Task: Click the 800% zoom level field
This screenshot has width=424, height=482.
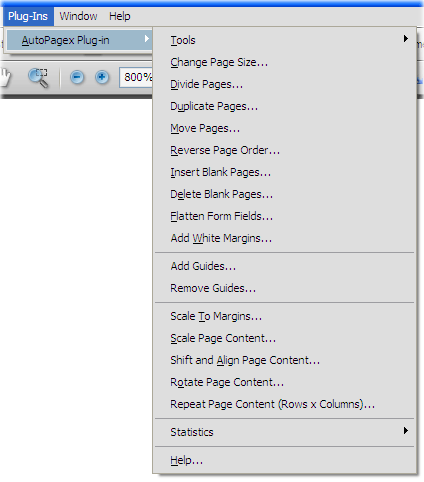Action: pyautogui.click(x=136, y=77)
